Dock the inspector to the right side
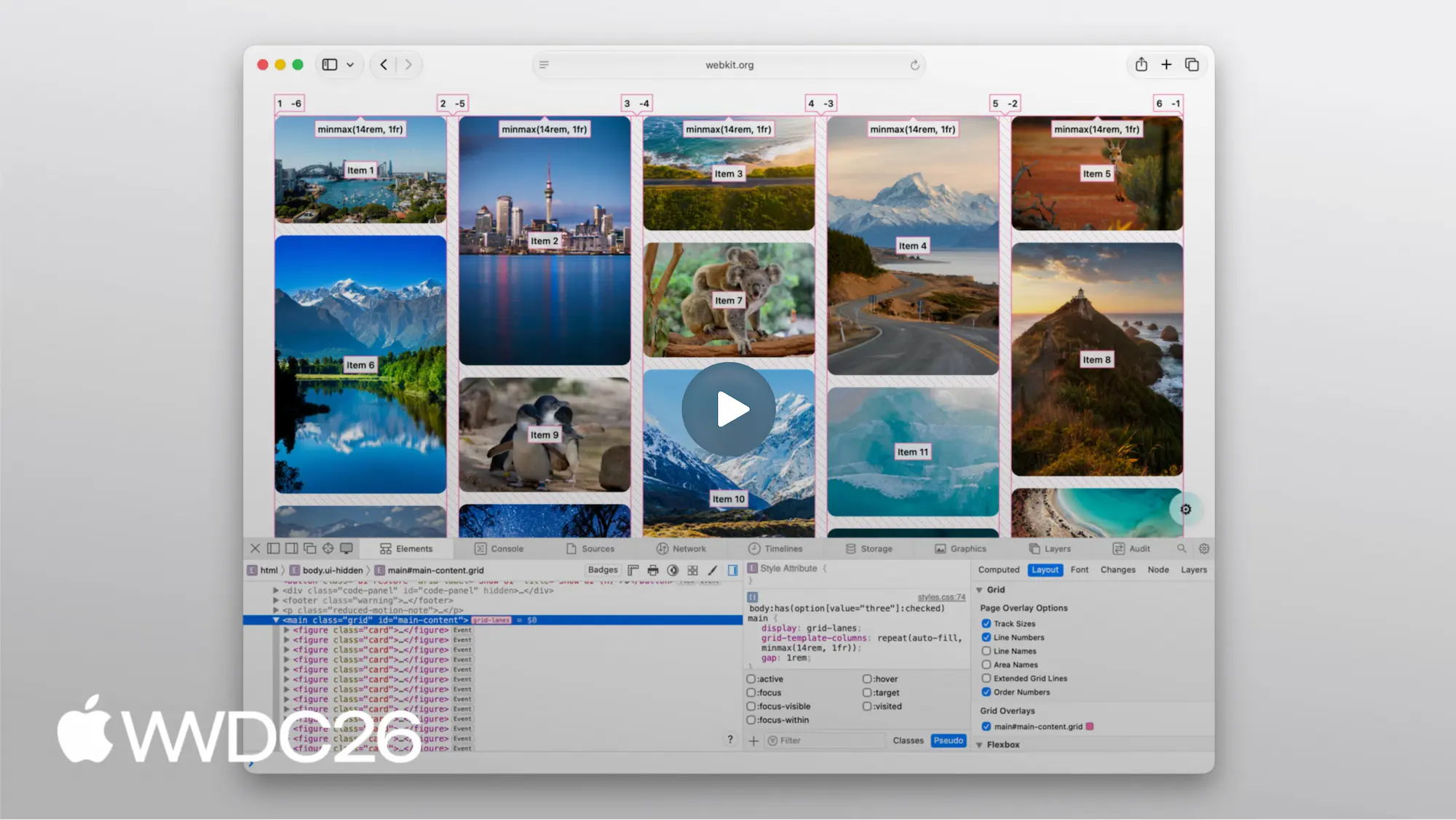 (291, 548)
